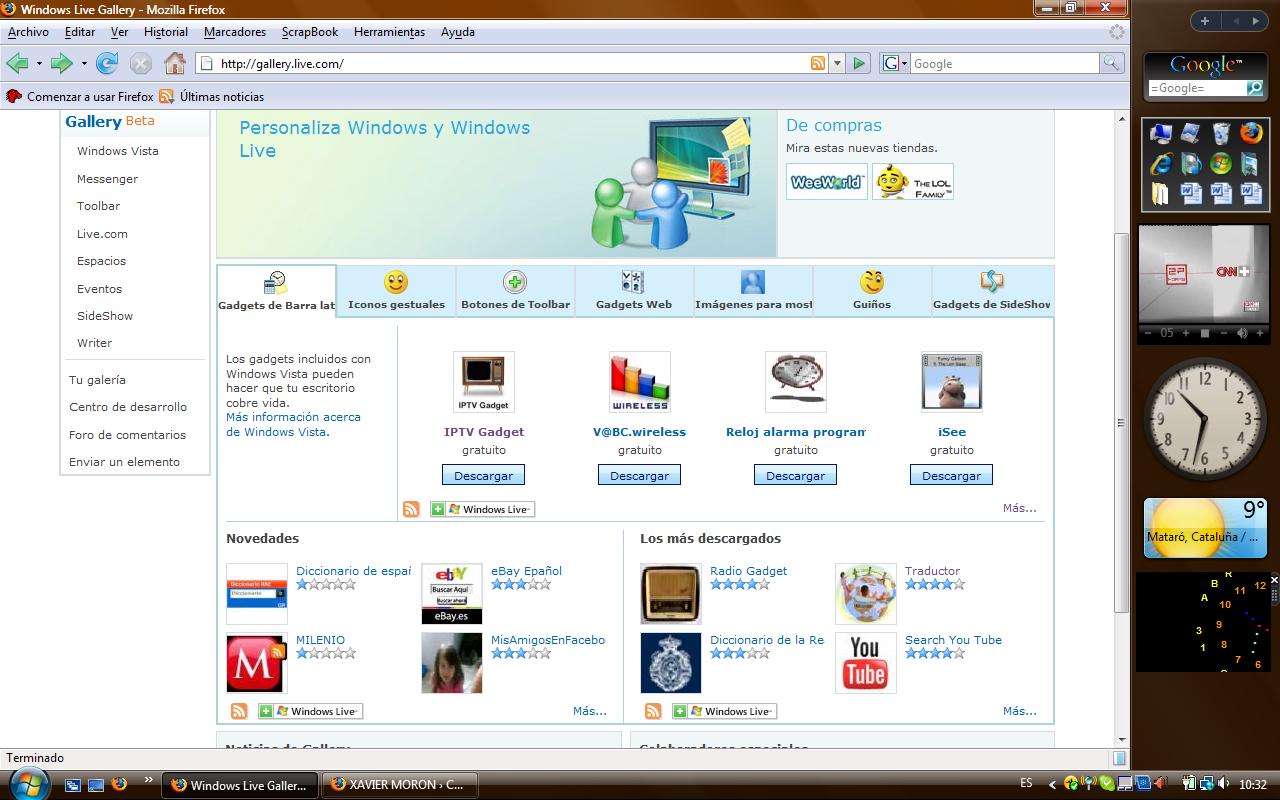The height and width of the screenshot is (800, 1280).
Task: Open the back button history dropdown arrow
Action: (39, 63)
